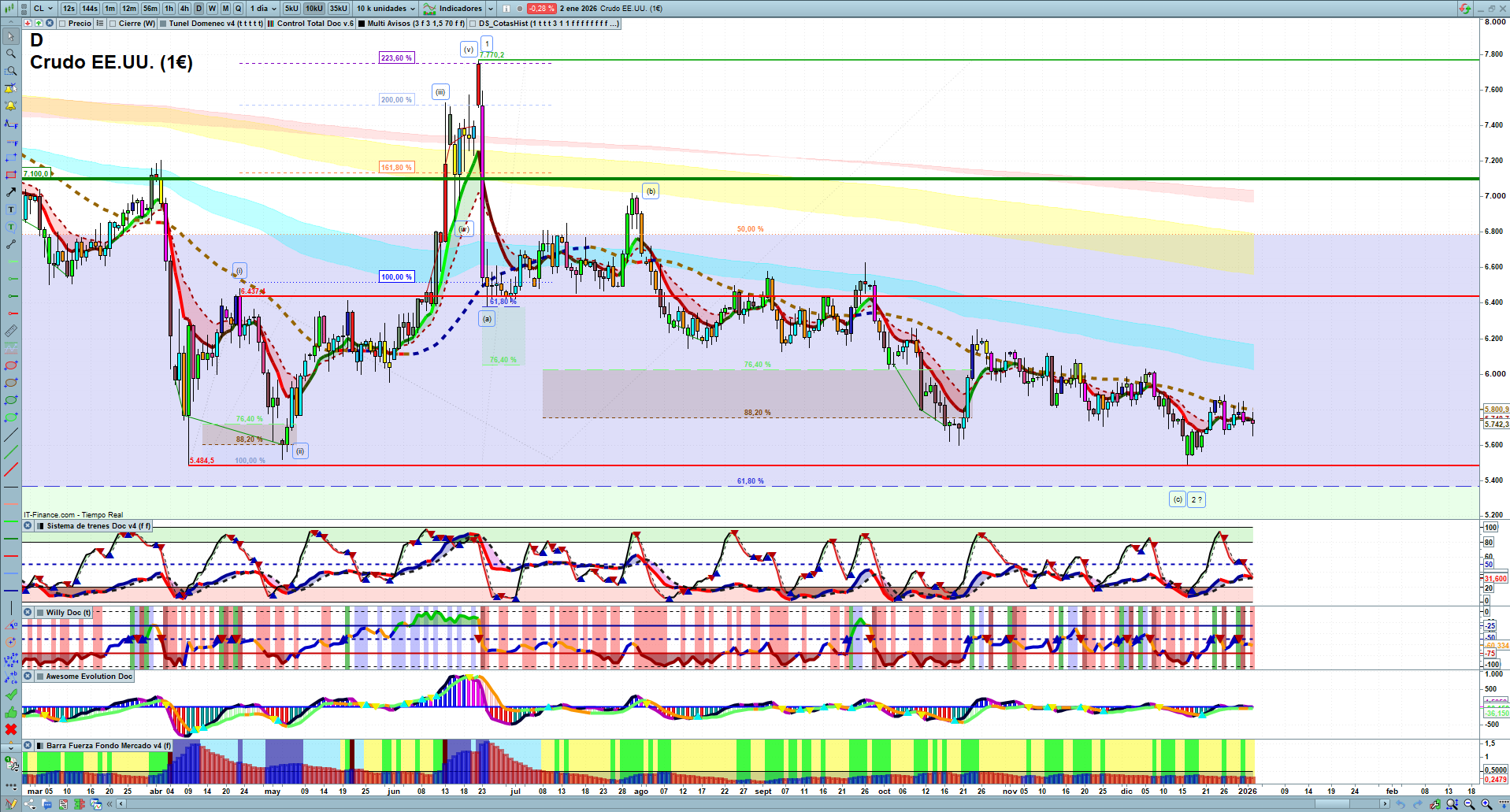
Task: Switch to the 144s timeframe
Action: (x=90, y=9)
